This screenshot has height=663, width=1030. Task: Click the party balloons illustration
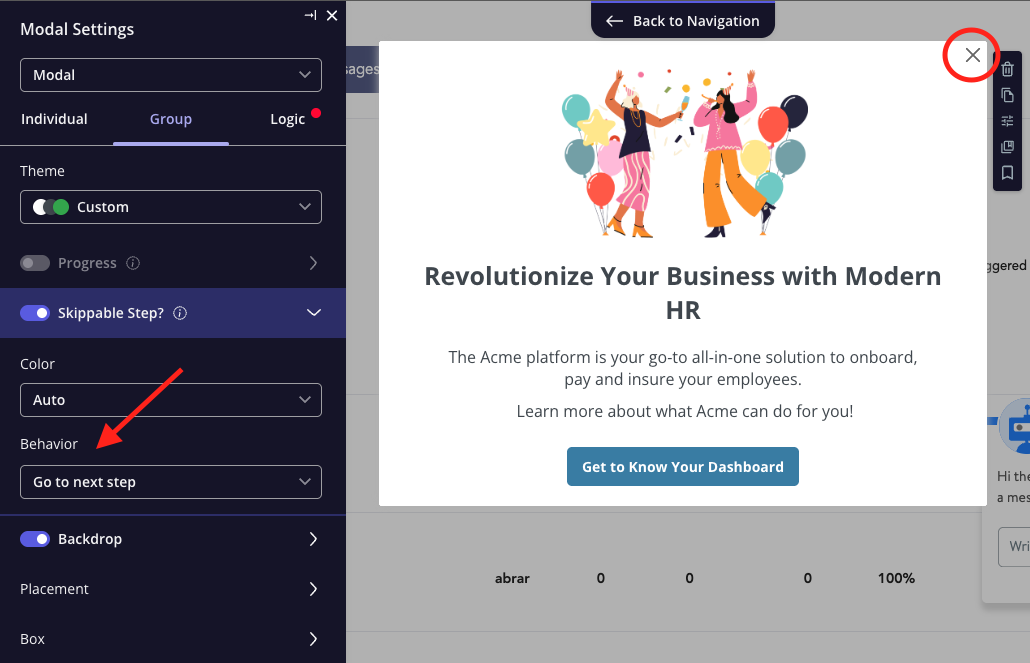pyautogui.click(x=683, y=153)
